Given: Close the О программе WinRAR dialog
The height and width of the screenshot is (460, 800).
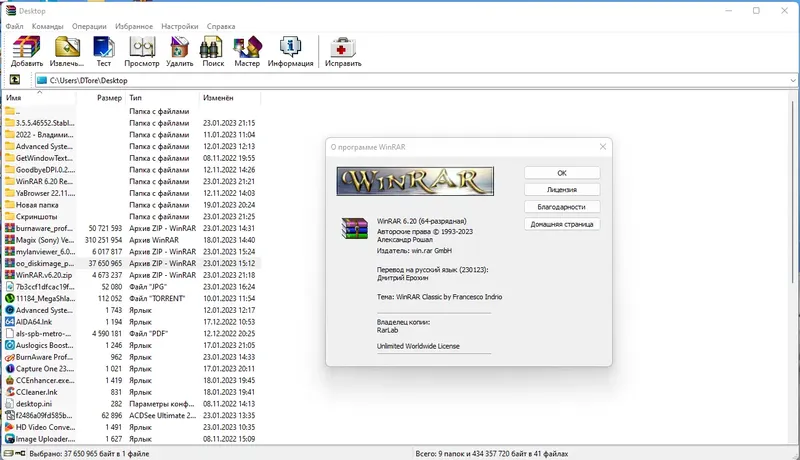Looking at the screenshot, I should (603, 147).
